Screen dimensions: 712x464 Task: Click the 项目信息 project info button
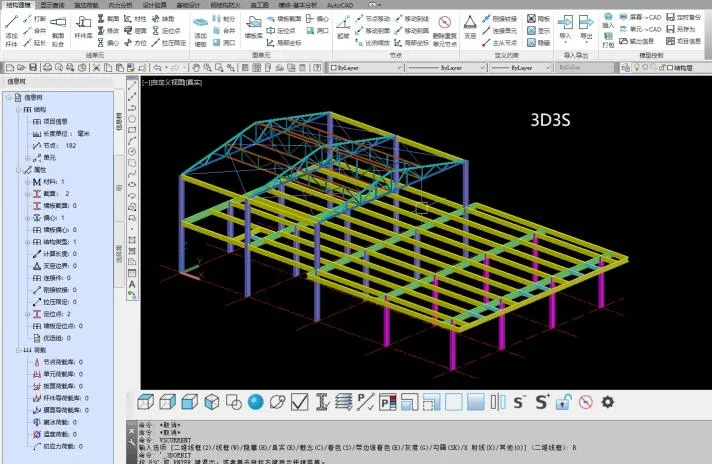point(683,41)
